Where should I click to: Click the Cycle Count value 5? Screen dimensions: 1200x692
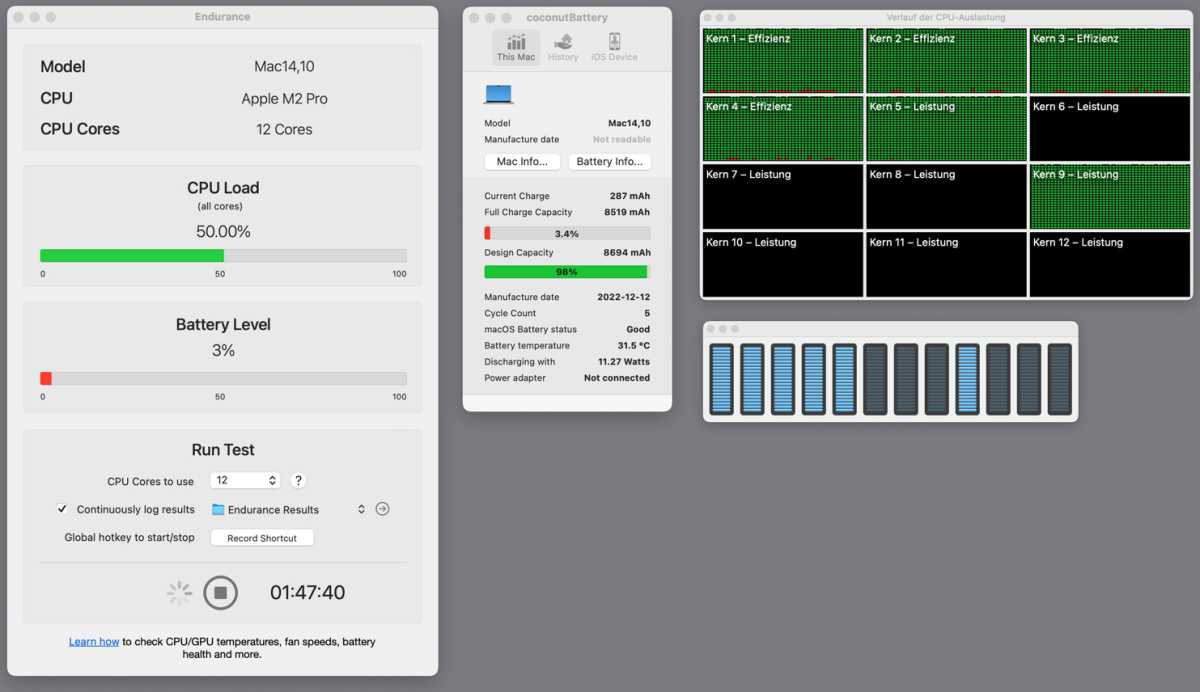[x=647, y=313]
